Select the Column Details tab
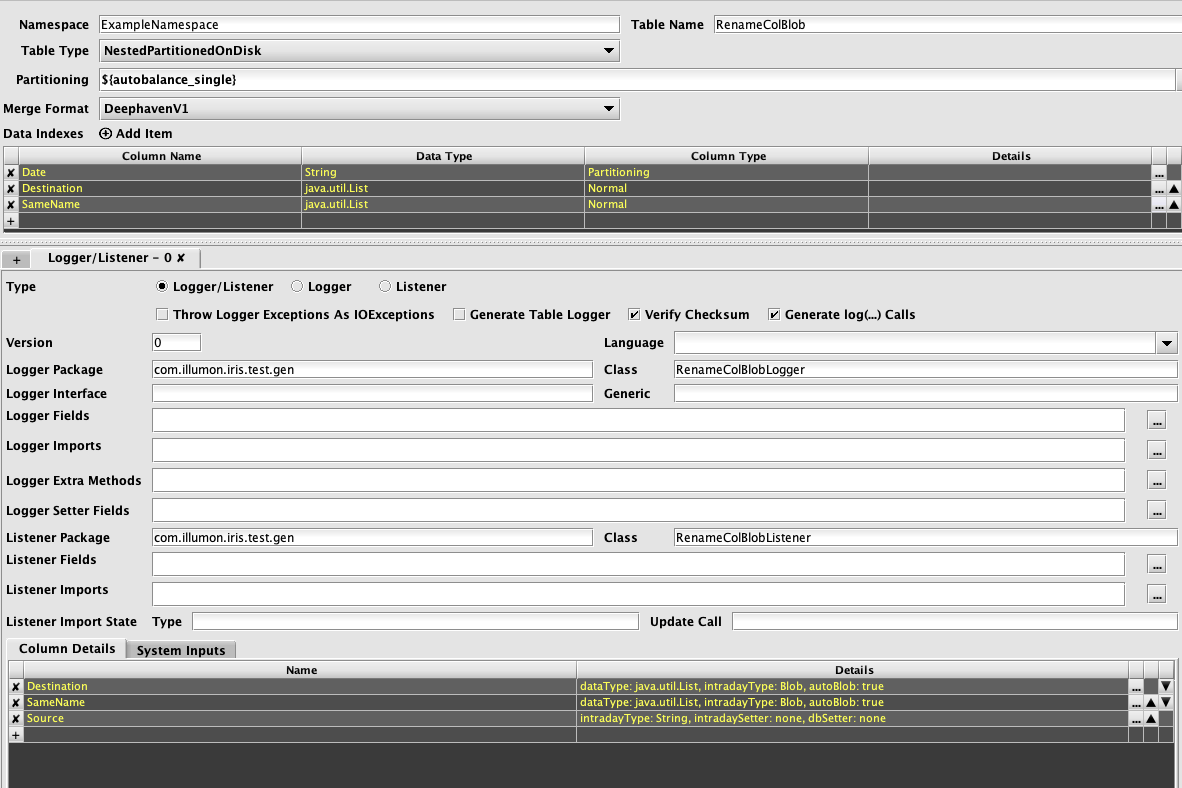Viewport: 1182px width, 788px height. point(67,649)
